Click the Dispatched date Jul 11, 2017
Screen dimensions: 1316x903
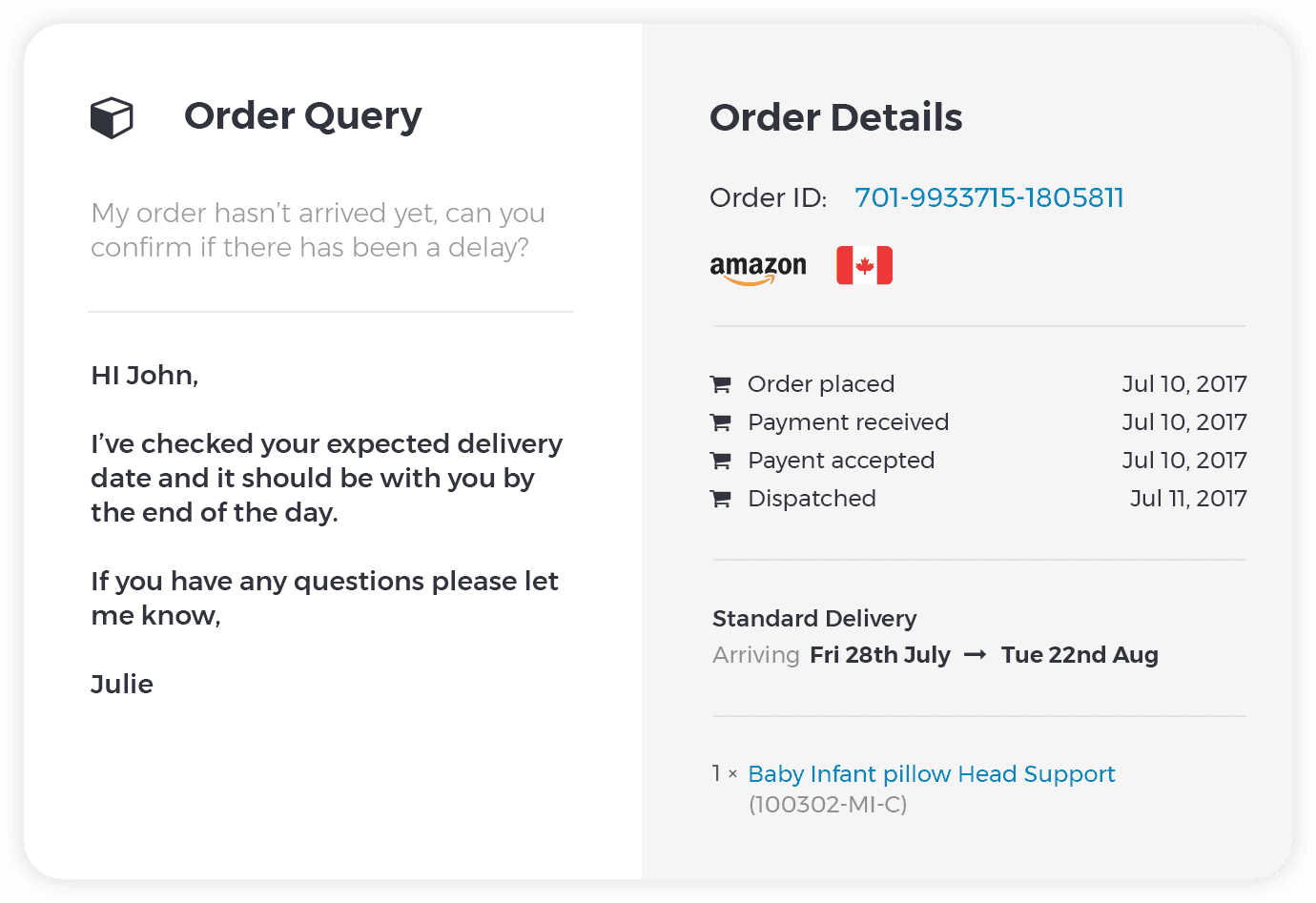tap(1188, 499)
